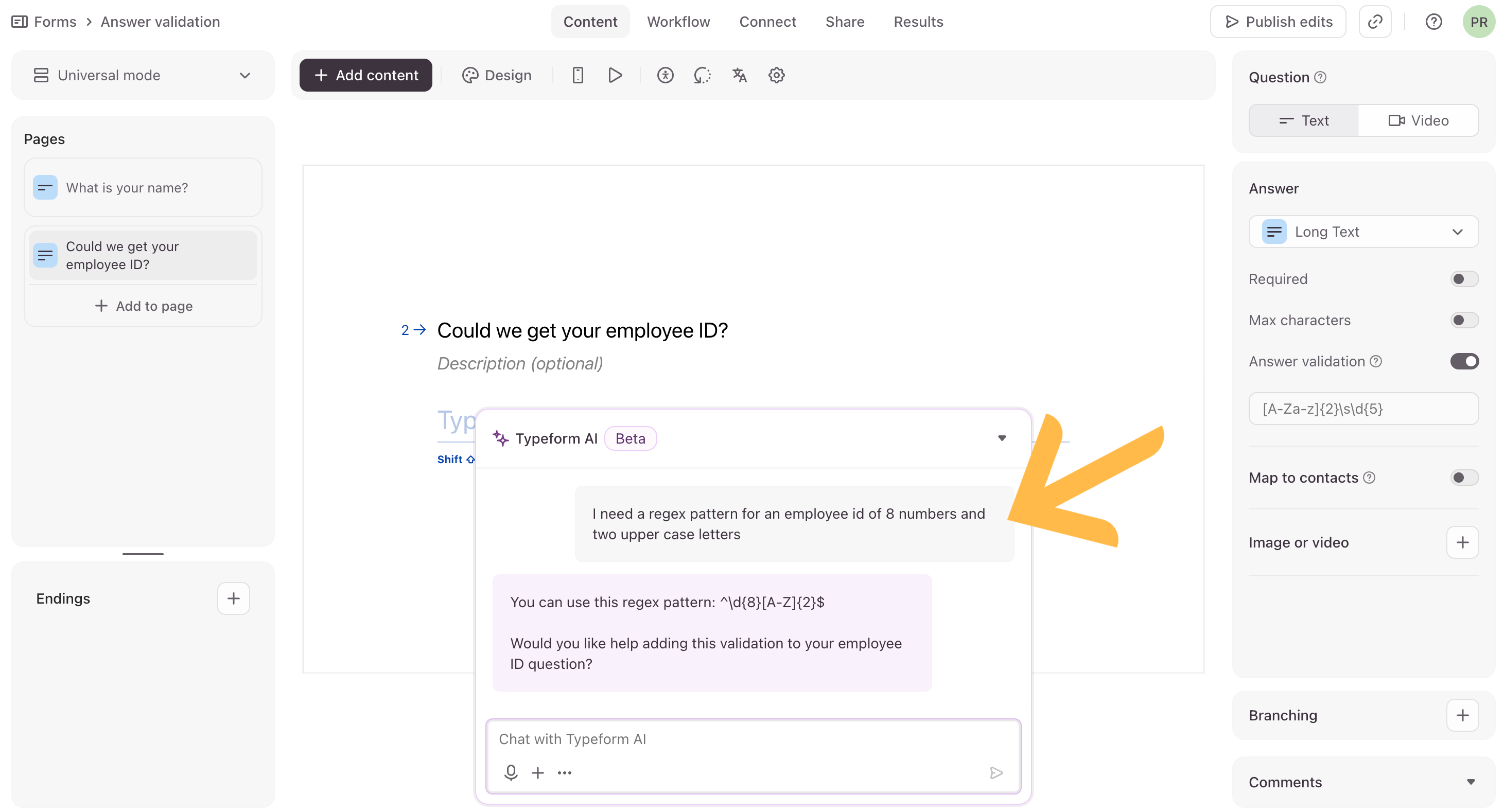Turn on Max characters toggle
Image resolution: width=1504 pixels, height=812 pixels.
(x=1464, y=320)
